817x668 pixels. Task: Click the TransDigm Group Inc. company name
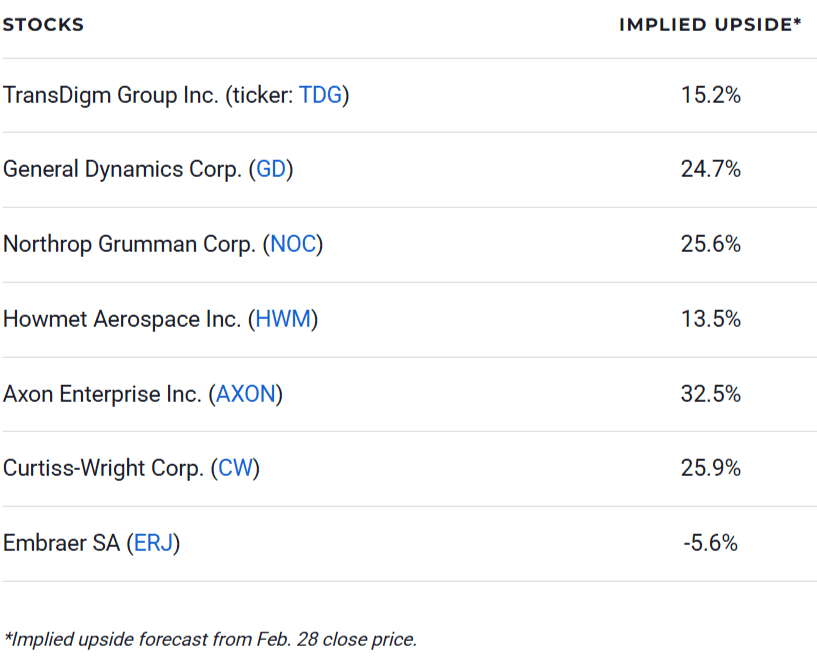tap(110, 95)
